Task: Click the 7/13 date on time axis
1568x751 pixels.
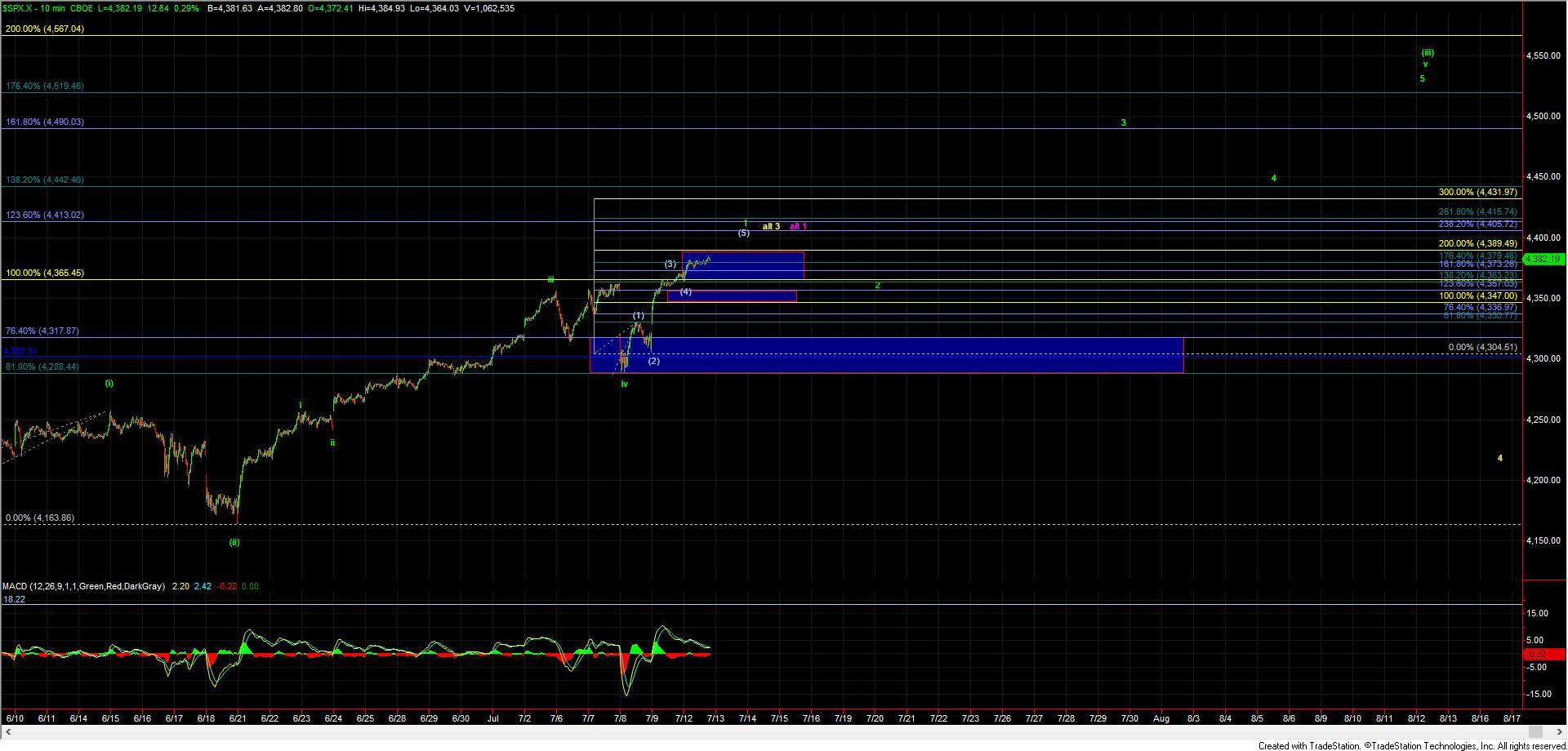Action: point(715,718)
